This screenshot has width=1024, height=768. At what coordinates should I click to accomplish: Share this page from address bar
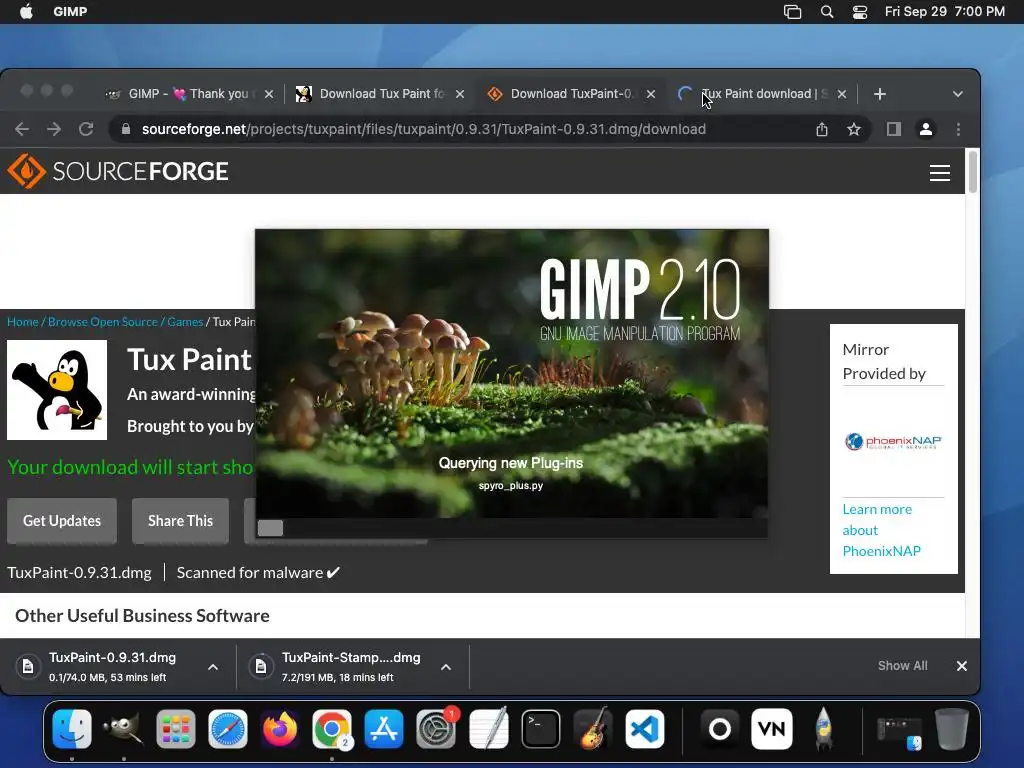822,129
